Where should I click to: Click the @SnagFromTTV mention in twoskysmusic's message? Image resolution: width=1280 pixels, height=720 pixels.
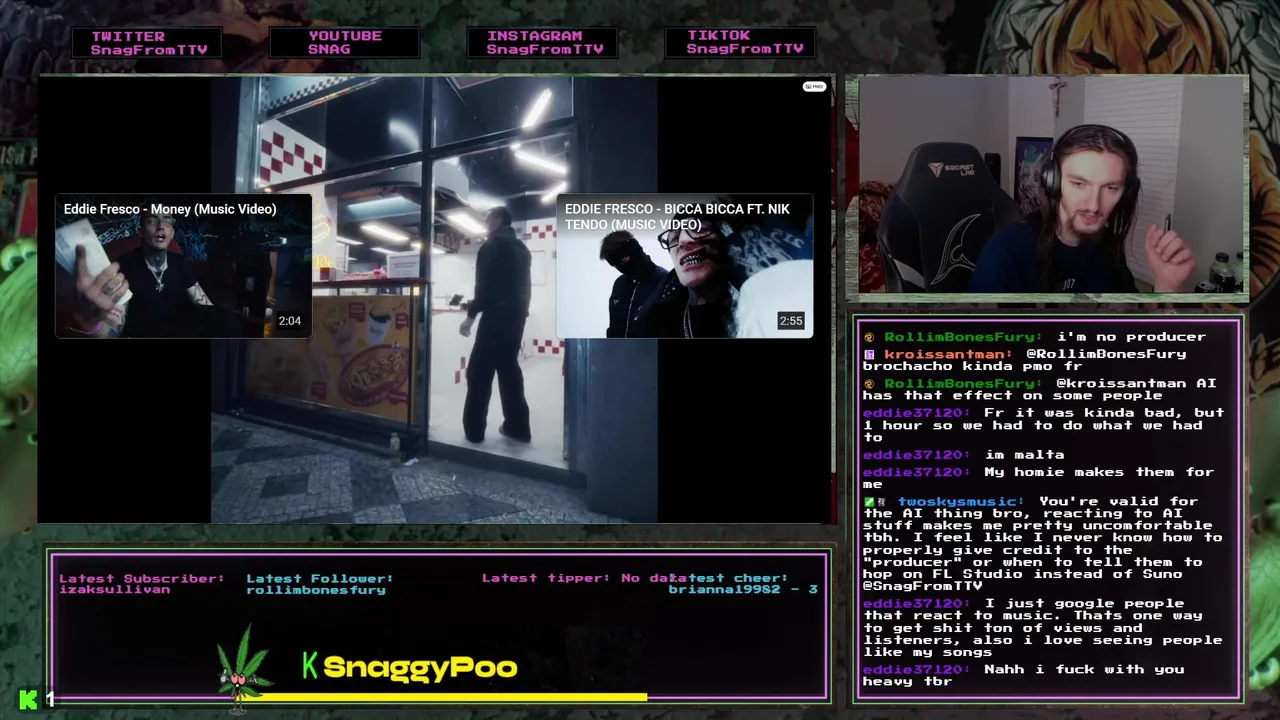pyautogui.click(x=923, y=586)
